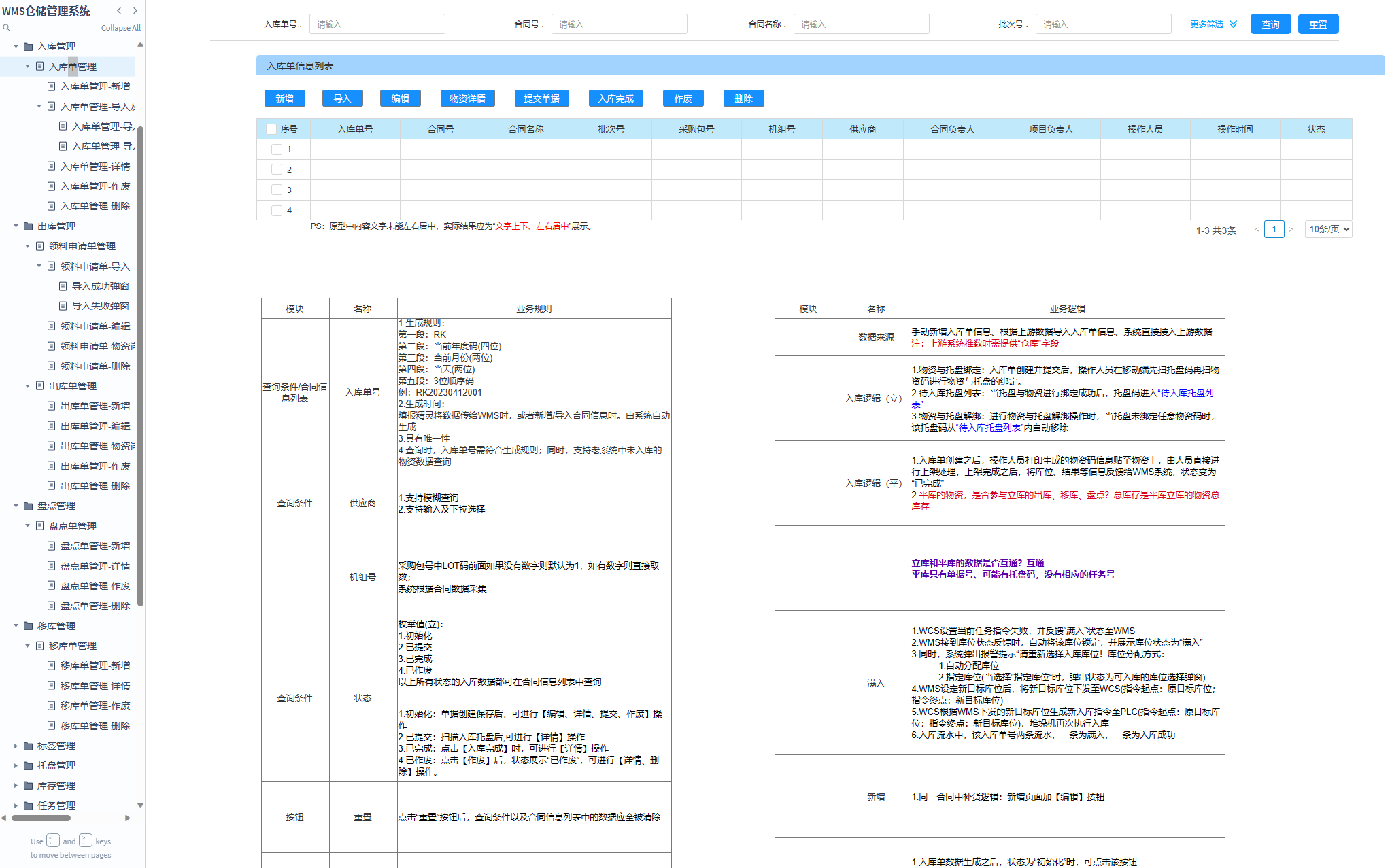Collapse the 入库管理 tree folder

pos(16,46)
